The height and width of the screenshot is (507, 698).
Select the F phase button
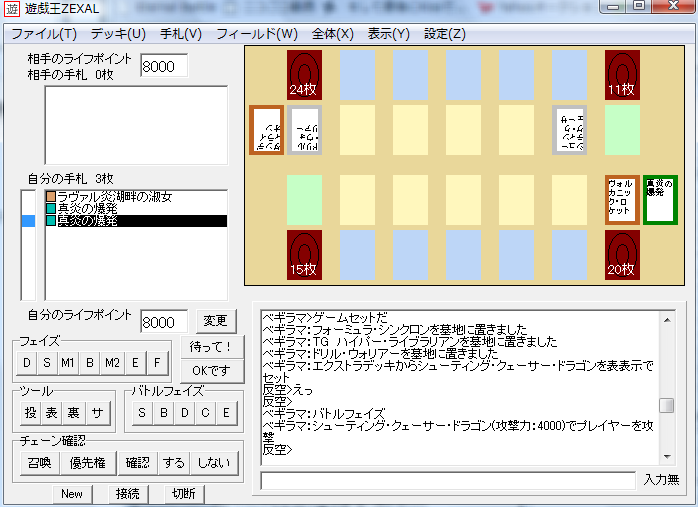(157, 363)
